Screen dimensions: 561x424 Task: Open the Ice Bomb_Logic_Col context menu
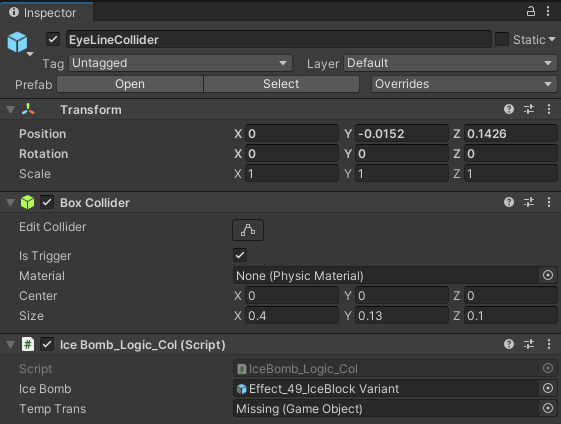[549, 344]
